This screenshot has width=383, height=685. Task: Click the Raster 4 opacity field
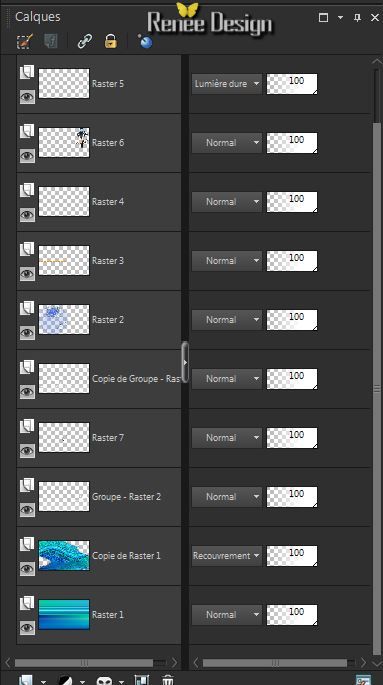tap(292, 201)
